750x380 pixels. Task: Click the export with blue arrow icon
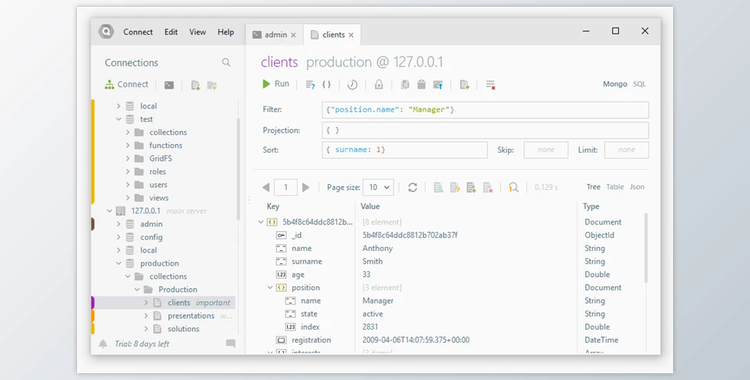tap(438, 85)
